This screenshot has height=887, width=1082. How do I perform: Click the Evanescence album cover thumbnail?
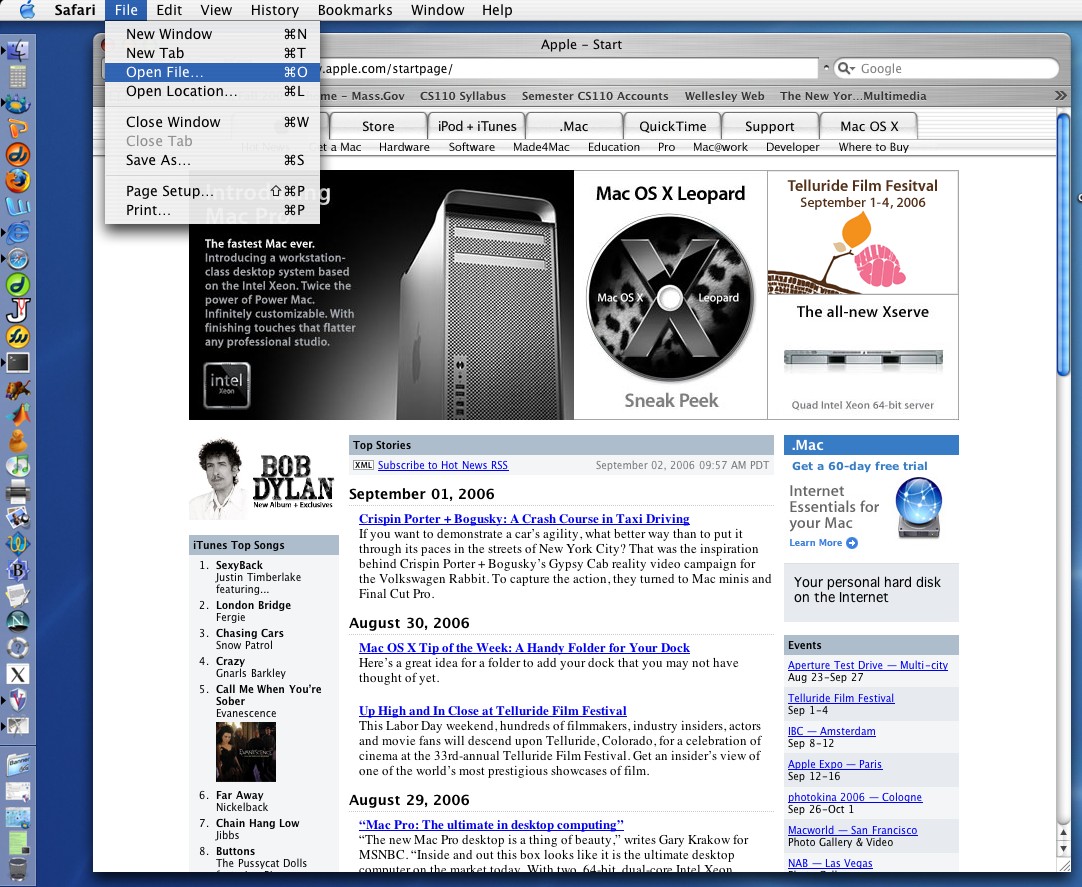click(246, 752)
